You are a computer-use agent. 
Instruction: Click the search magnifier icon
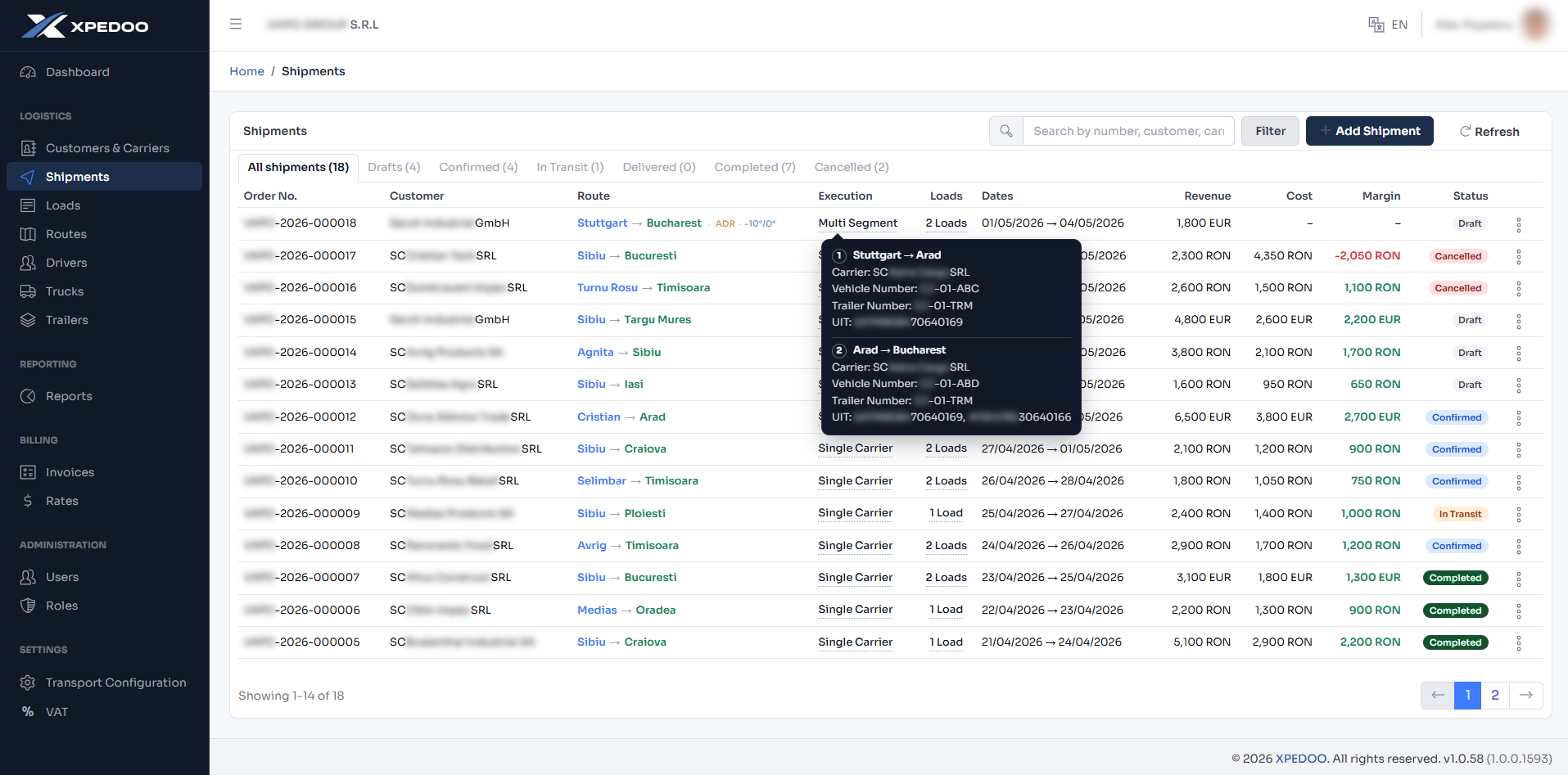[x=1006, y=131]
